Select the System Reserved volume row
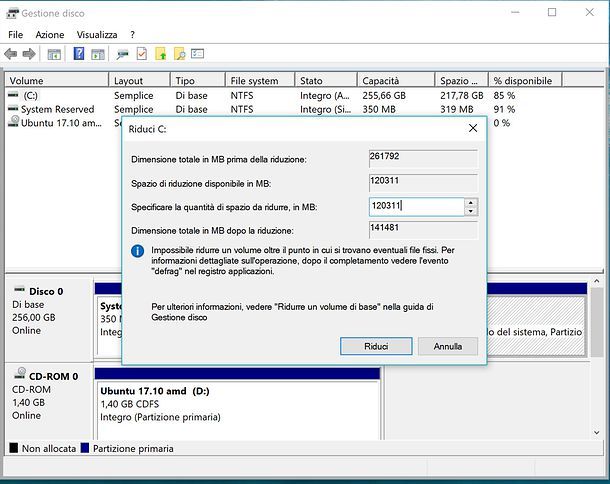The height and width of the screenshot is (484, 610). (57, 109)
